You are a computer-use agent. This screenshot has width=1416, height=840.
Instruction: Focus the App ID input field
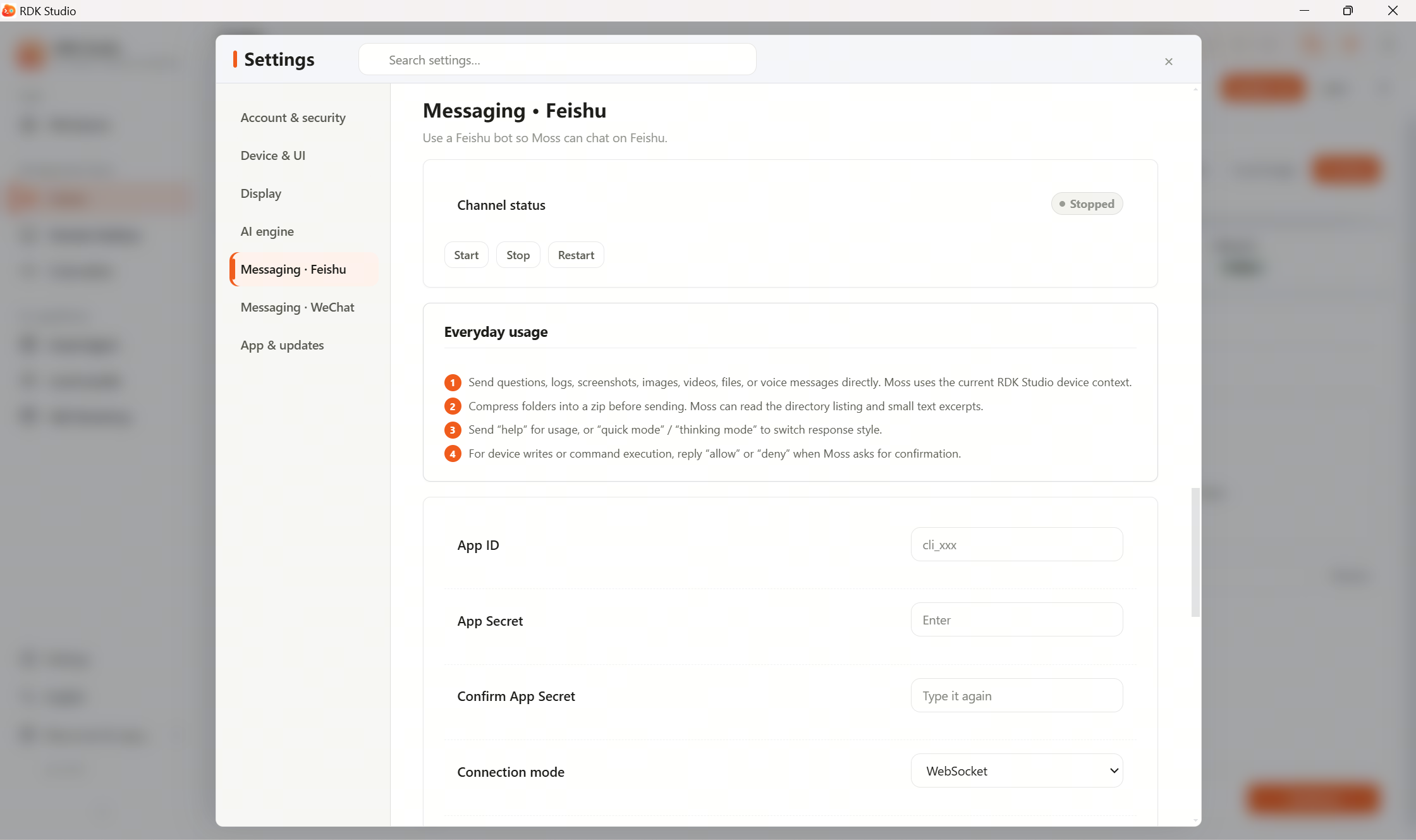pos(1016,544)
